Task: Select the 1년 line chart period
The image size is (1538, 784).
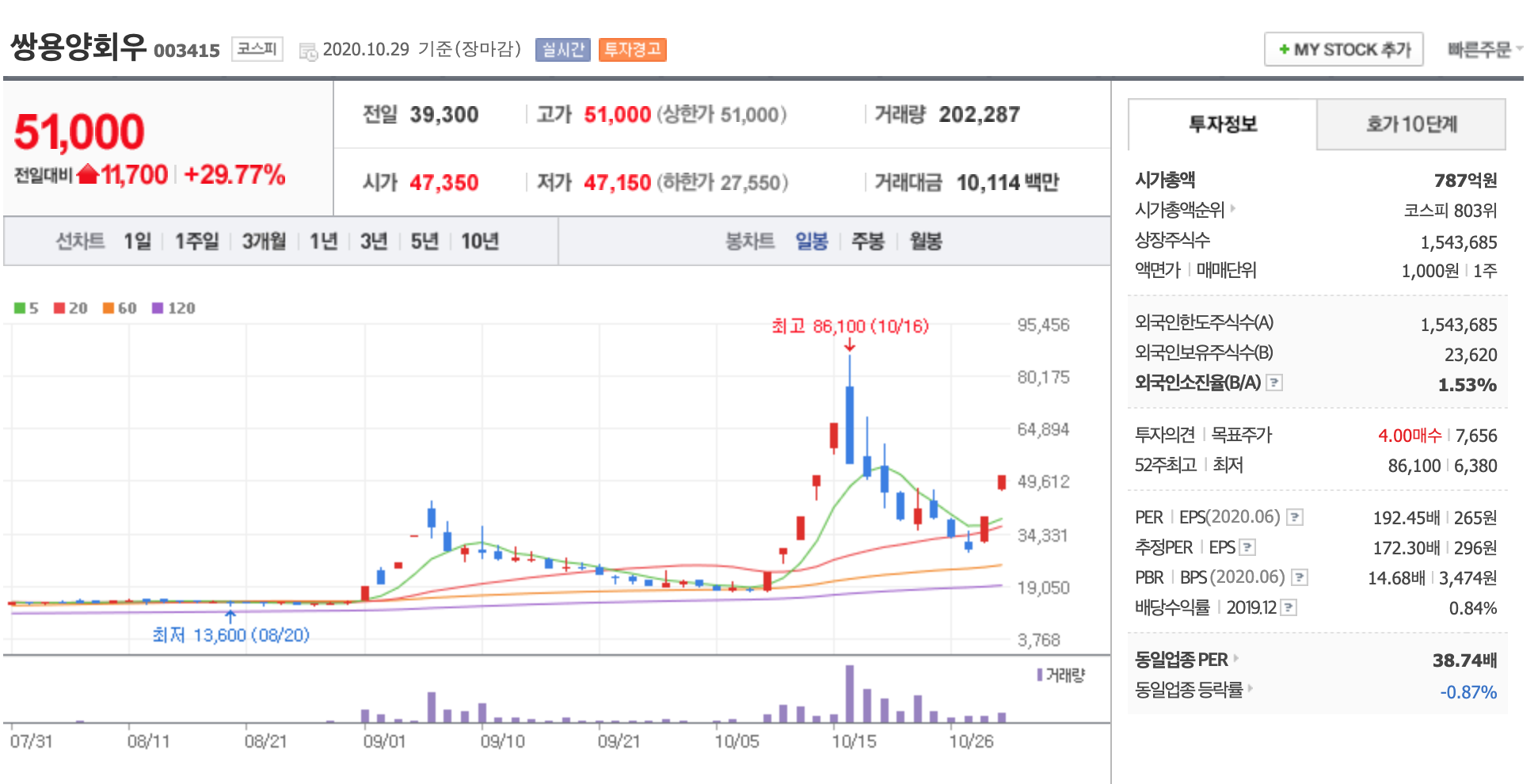Action: (323, 241)
